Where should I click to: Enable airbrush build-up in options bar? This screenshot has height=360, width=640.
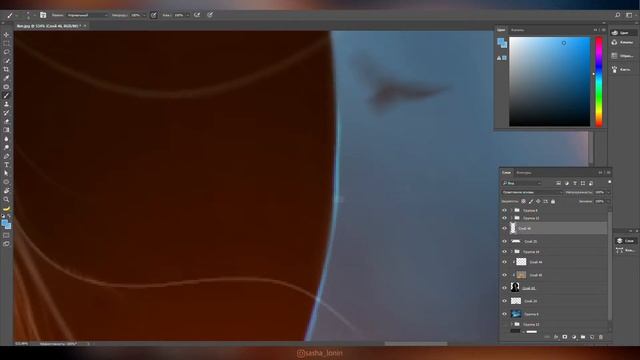point(197,15)
